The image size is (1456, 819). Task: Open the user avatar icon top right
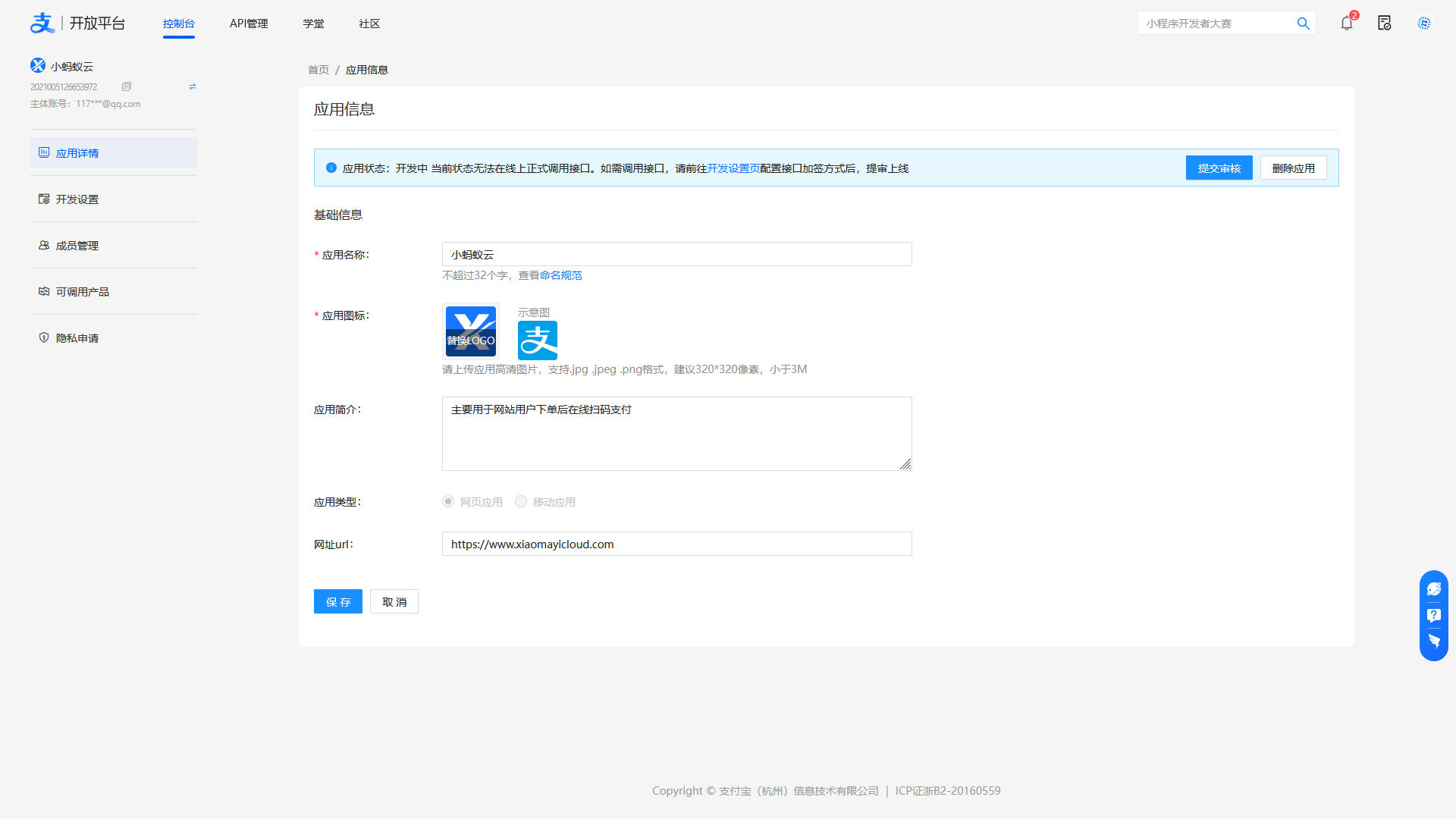click(1424, 23)
